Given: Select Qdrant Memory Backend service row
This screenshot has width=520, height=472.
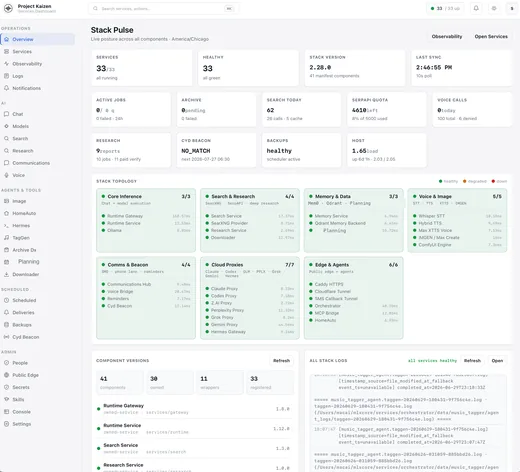Looking at the screenshot, I should click(x=353, y=223).
